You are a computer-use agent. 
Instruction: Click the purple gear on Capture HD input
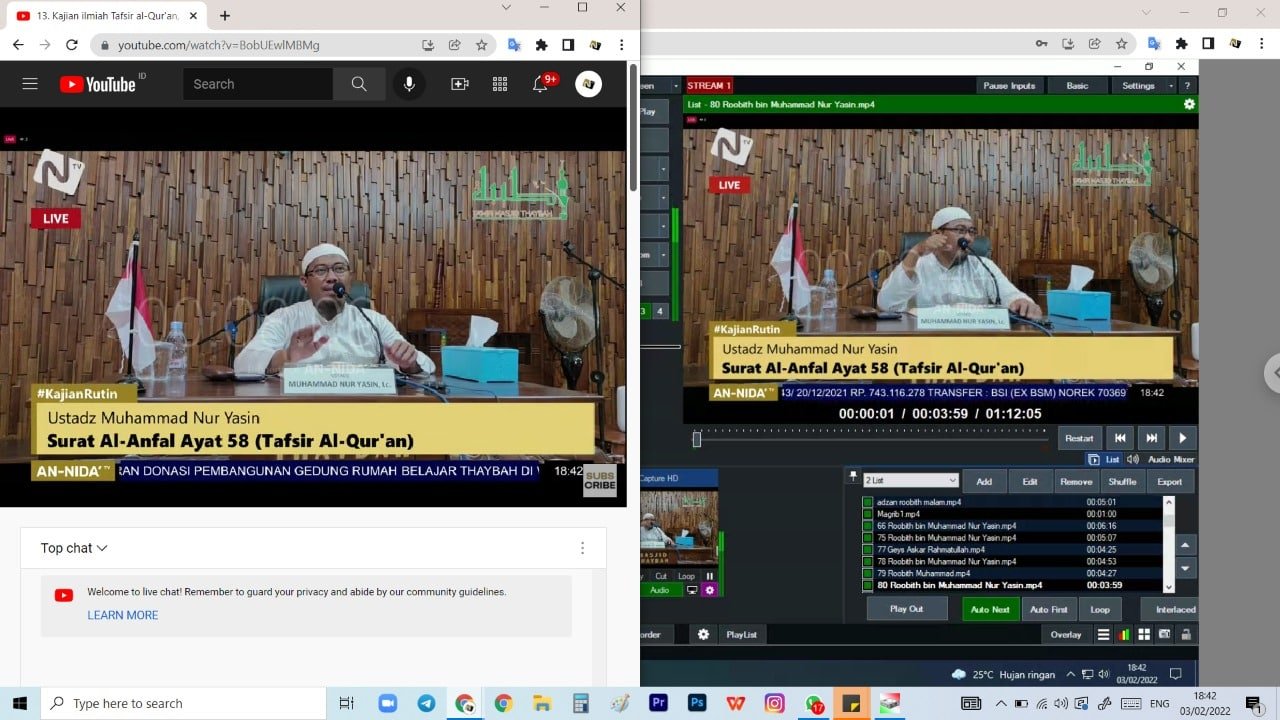click(x=710, y=590)
